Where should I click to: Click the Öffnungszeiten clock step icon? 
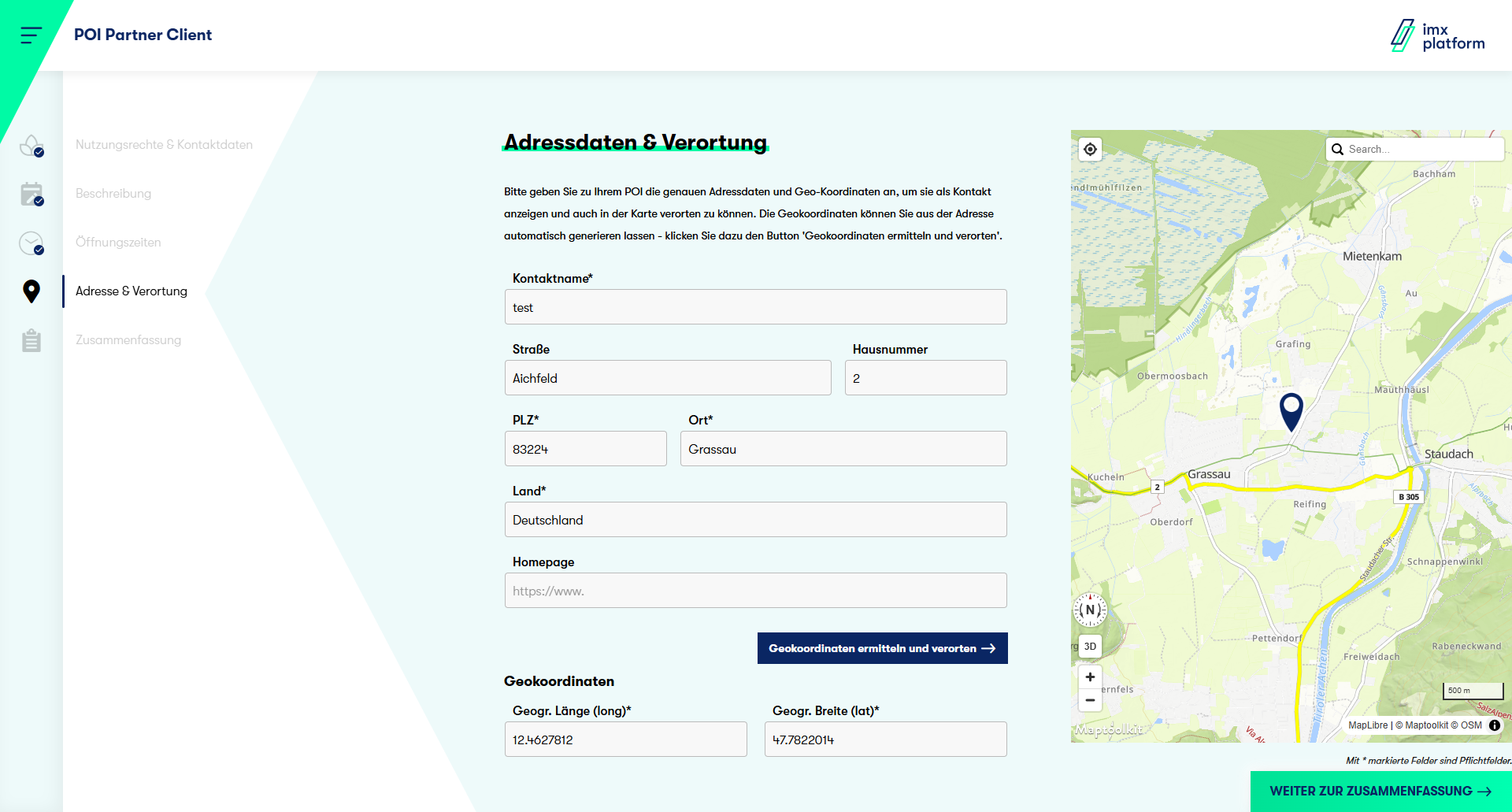[31, 243]
